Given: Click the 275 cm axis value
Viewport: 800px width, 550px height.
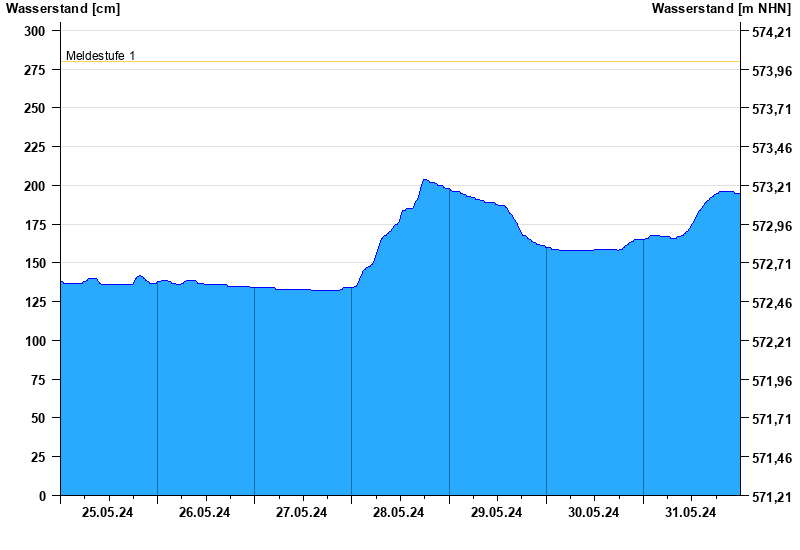Looking at the screenshot, I should pyautogui.click(x=35, y=70).
